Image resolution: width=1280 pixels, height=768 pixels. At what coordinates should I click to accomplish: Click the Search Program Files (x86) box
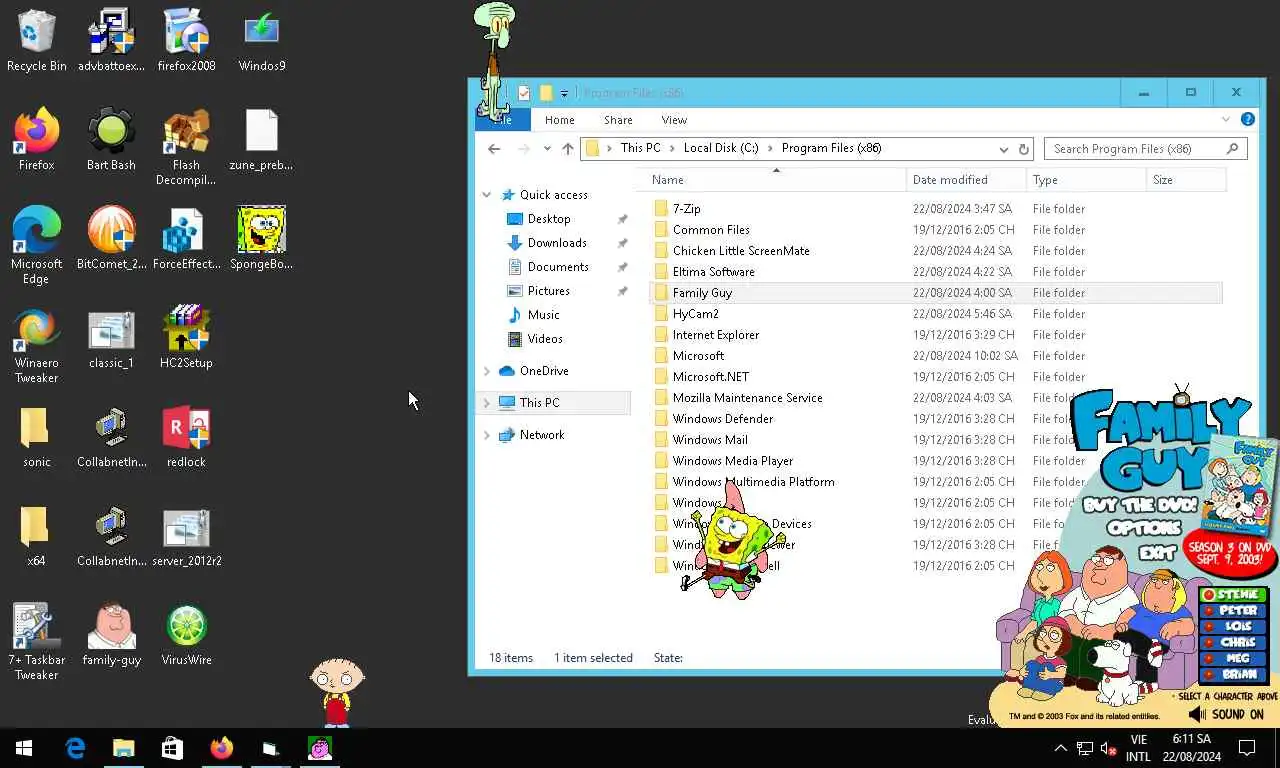click(x=1145, y=149)
